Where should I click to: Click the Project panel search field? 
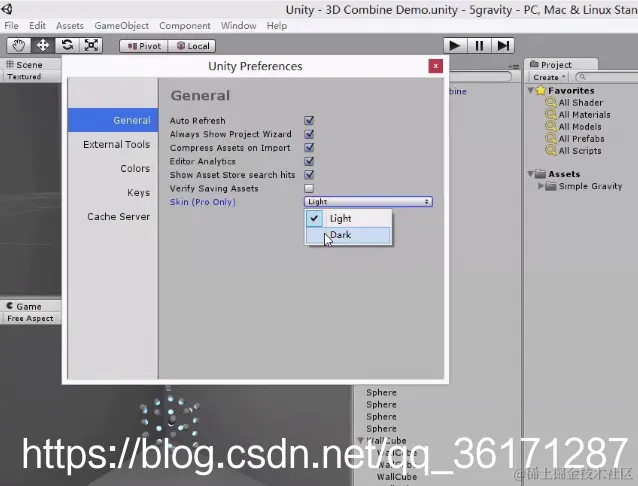(x=606, y=77)
